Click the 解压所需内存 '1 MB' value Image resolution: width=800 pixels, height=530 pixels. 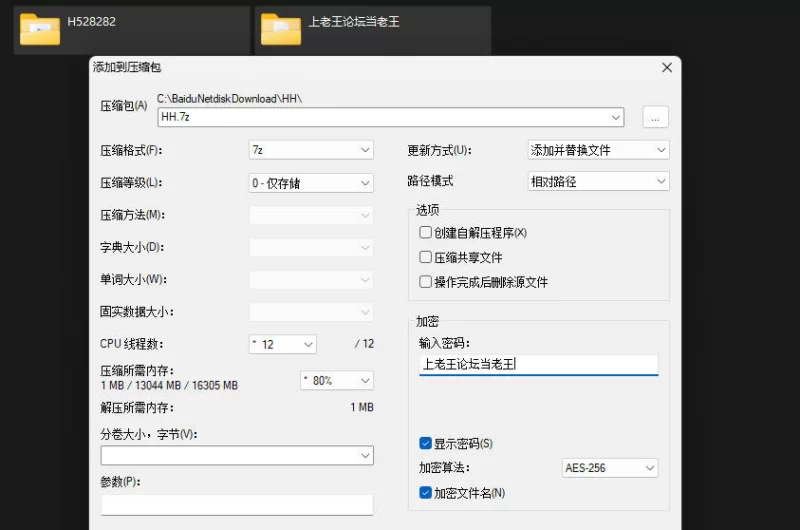point(362,407)
